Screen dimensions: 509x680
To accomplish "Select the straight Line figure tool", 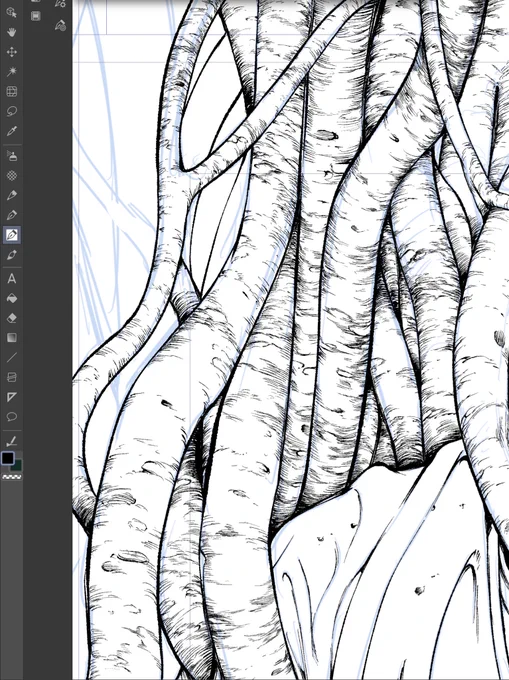I will tap(12, 357).
